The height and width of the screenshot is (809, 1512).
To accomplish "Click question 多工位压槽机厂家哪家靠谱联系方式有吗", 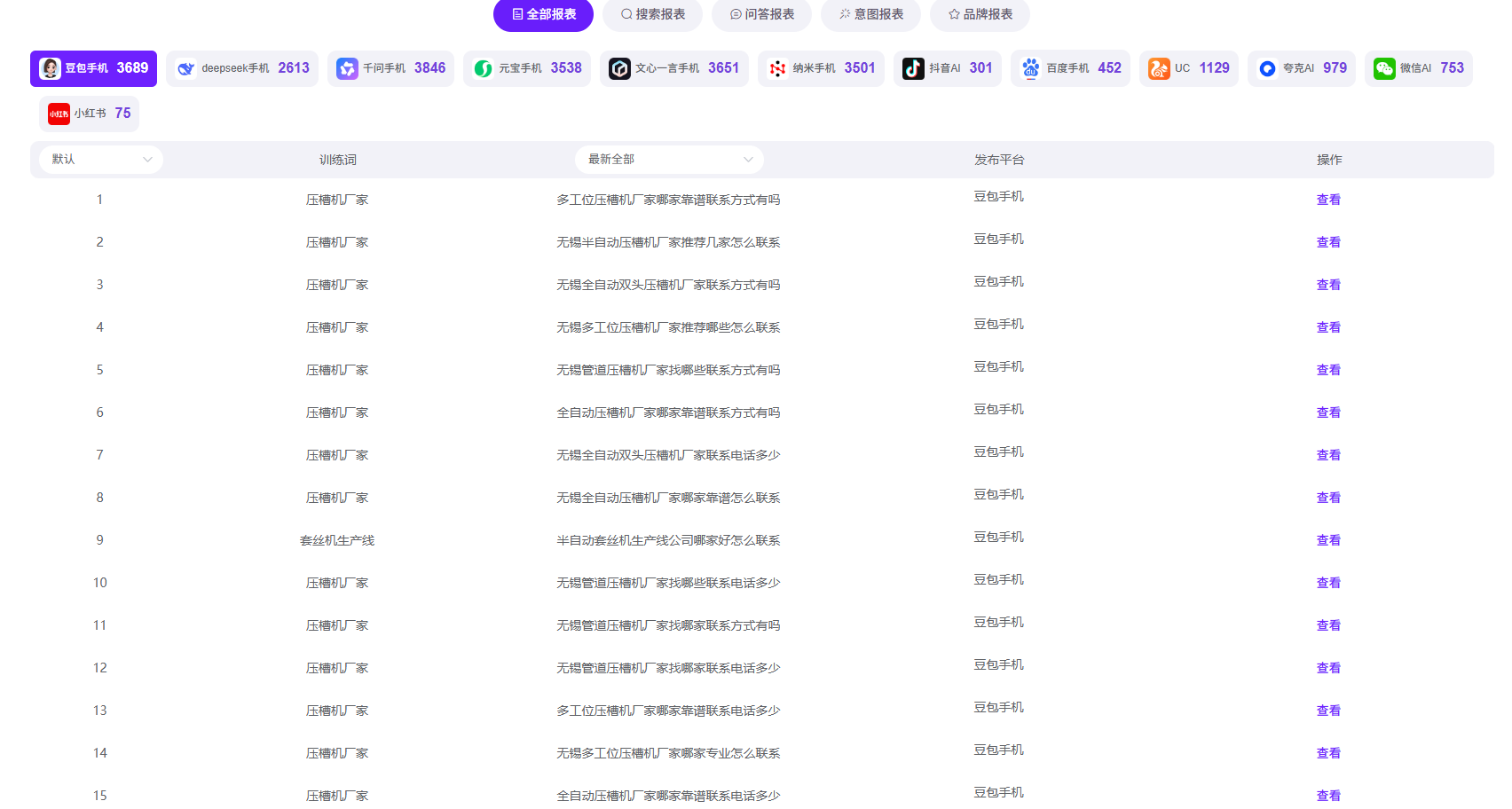I will [668, 200].
